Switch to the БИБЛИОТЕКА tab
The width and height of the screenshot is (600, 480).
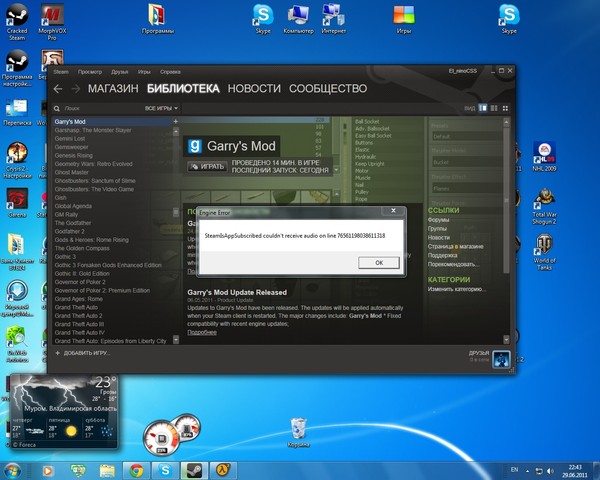pyautogui.click(x=183, y=89)
